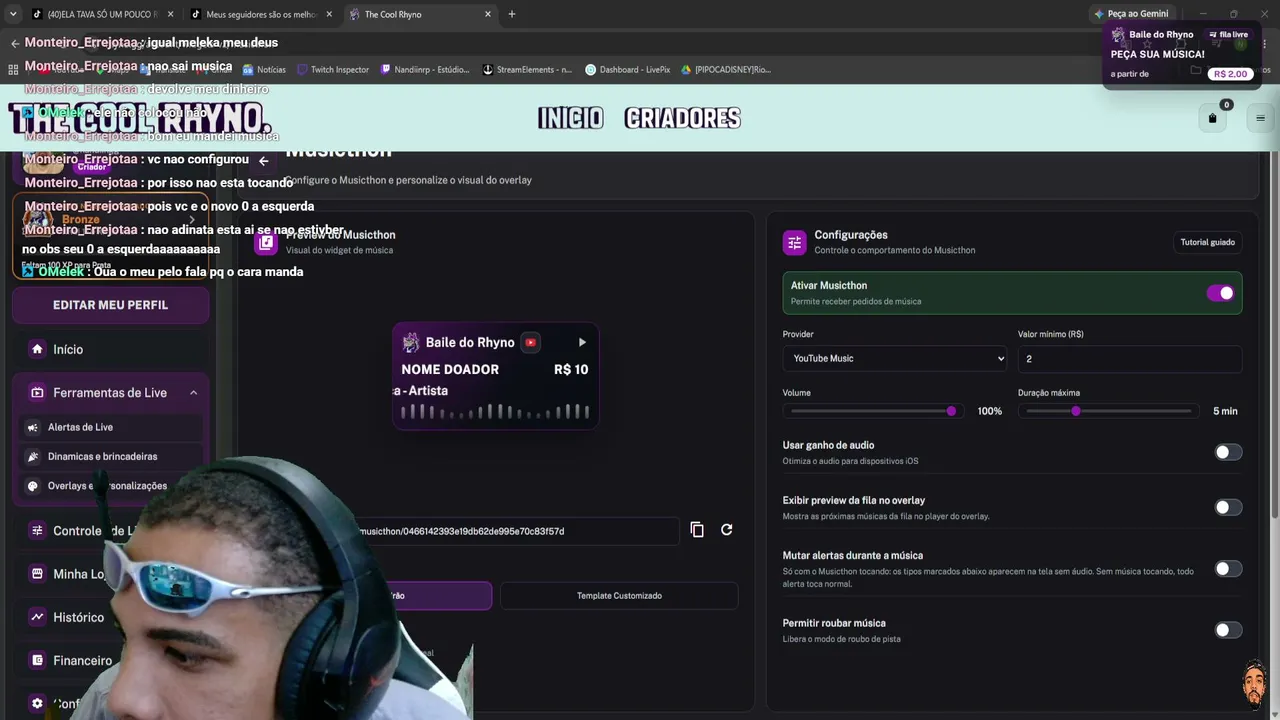Click the wallet icon for Financeiro
The width and height of the screenshot is (1280, 720).
point(37,660)
